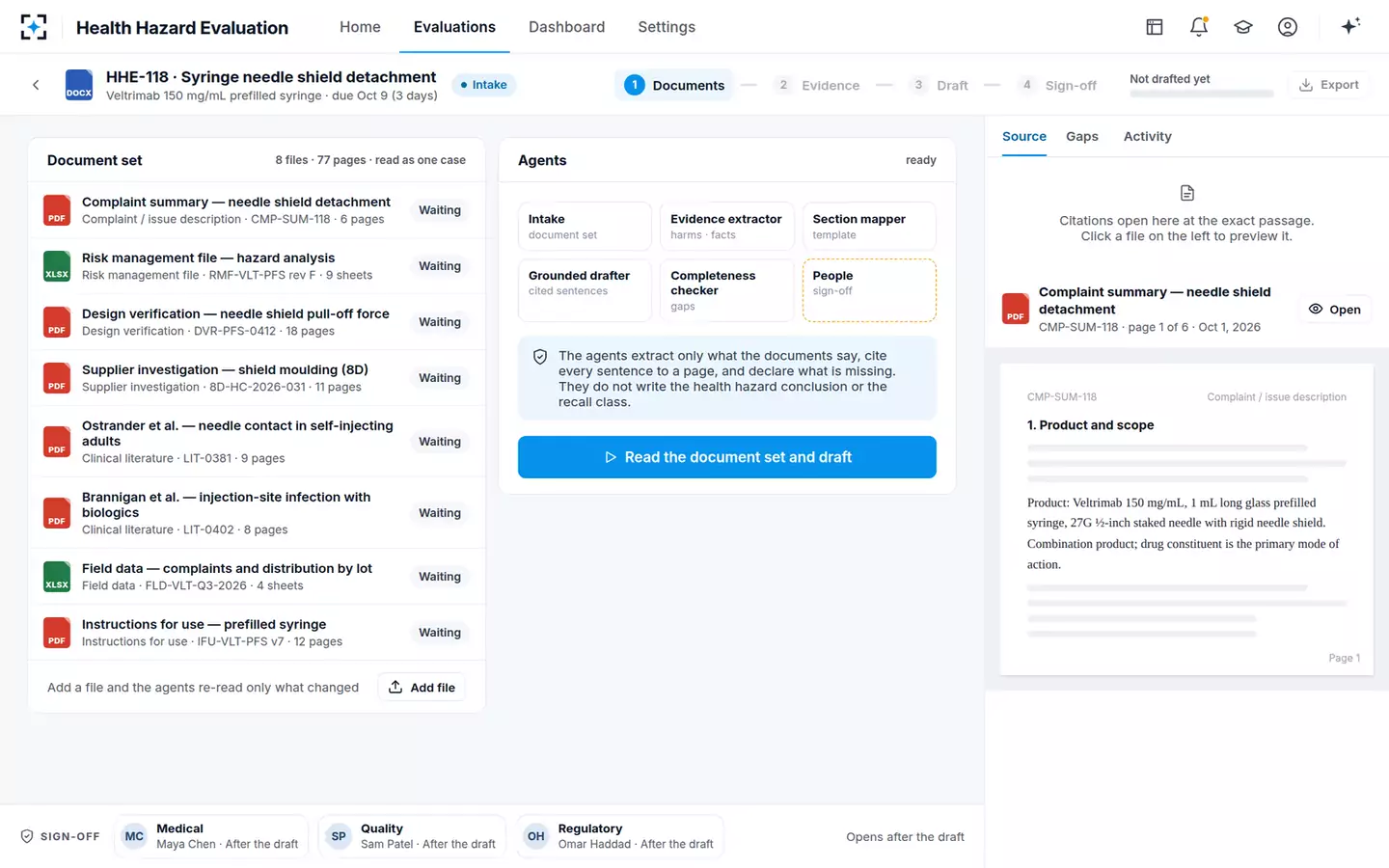Screen dimensions: 1389x868
Task: Open the layout panel icon in header
Action: pyautogui.click(x=1155, y=27)
